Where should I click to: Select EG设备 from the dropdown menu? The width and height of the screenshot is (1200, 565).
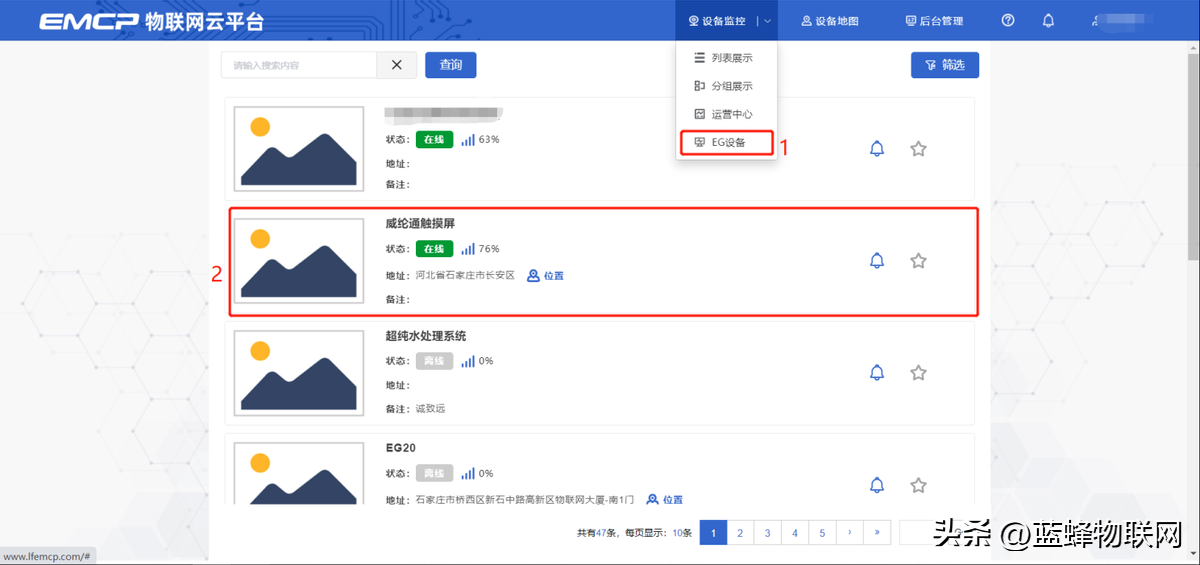coord(726,143)
